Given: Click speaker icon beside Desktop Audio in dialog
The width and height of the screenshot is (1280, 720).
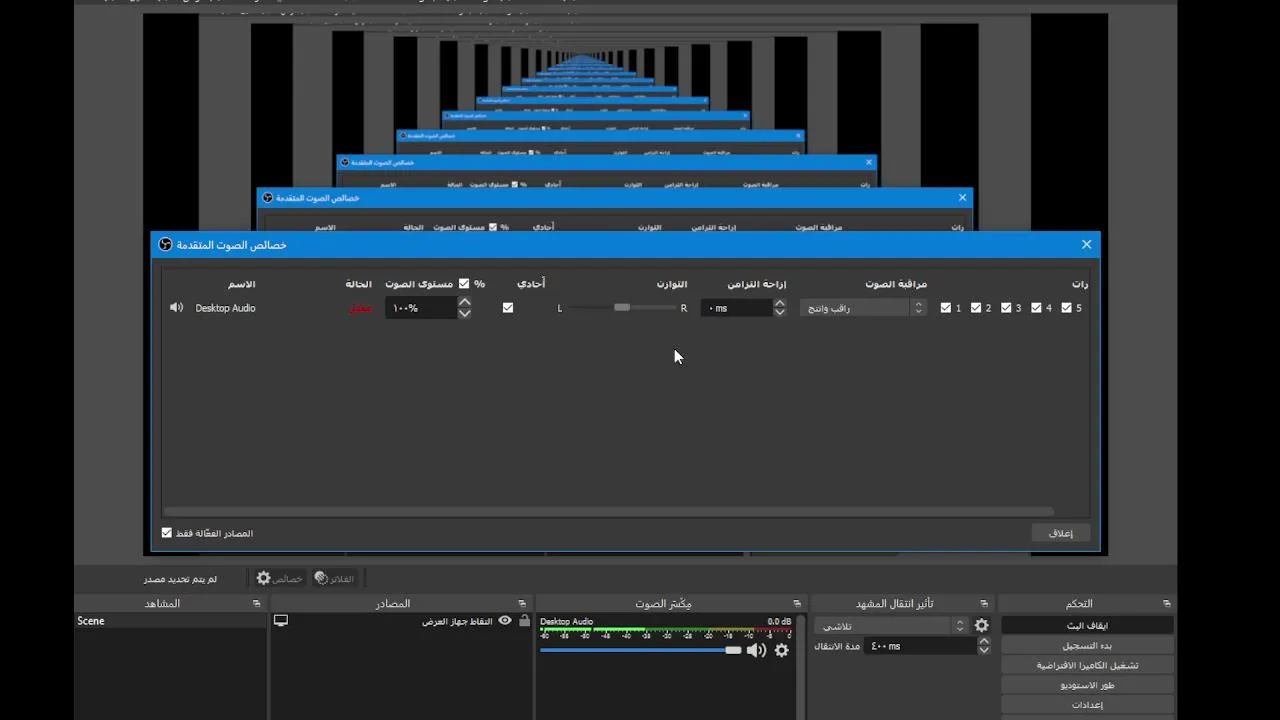Looking at the screenshot, I should [176, 308].
